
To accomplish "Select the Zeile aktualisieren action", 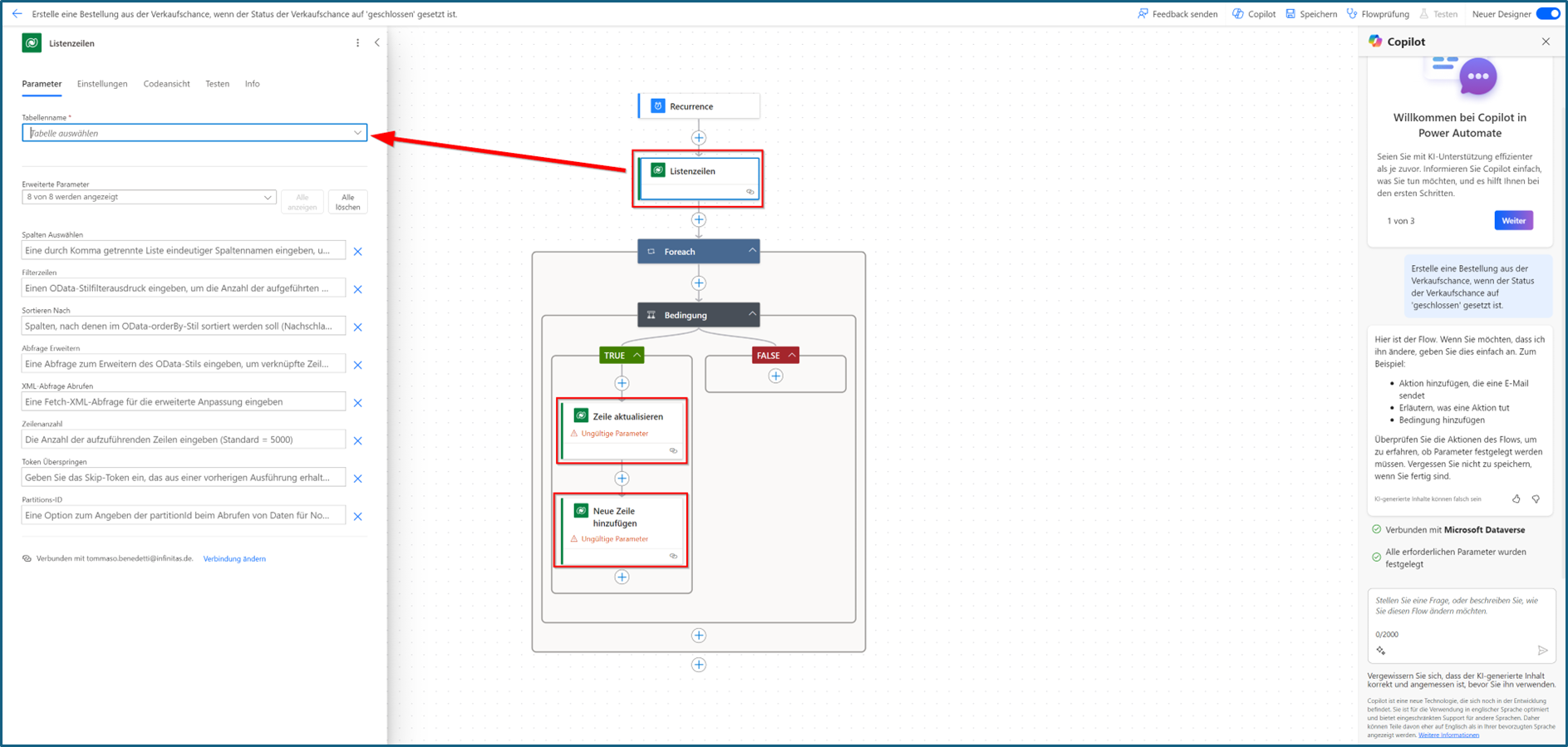I will click(622, 430).
